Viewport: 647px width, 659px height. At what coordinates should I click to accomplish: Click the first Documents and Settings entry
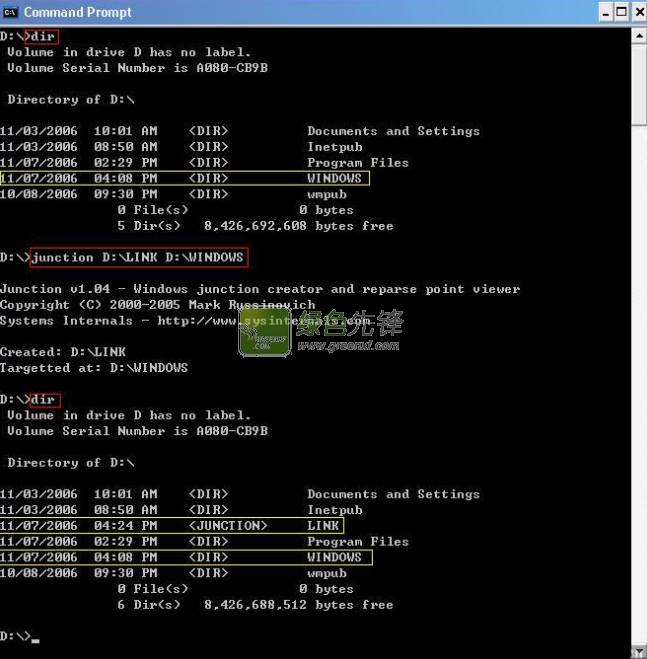click(x=393, y=131)
